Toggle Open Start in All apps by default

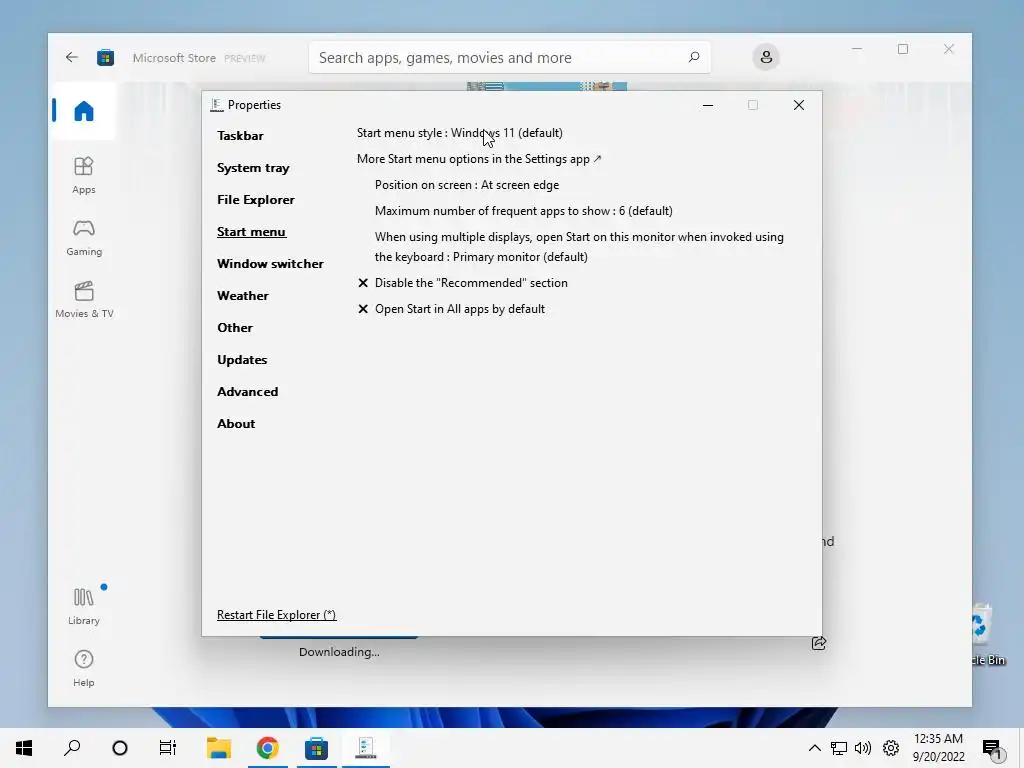(x=451, y=309)
